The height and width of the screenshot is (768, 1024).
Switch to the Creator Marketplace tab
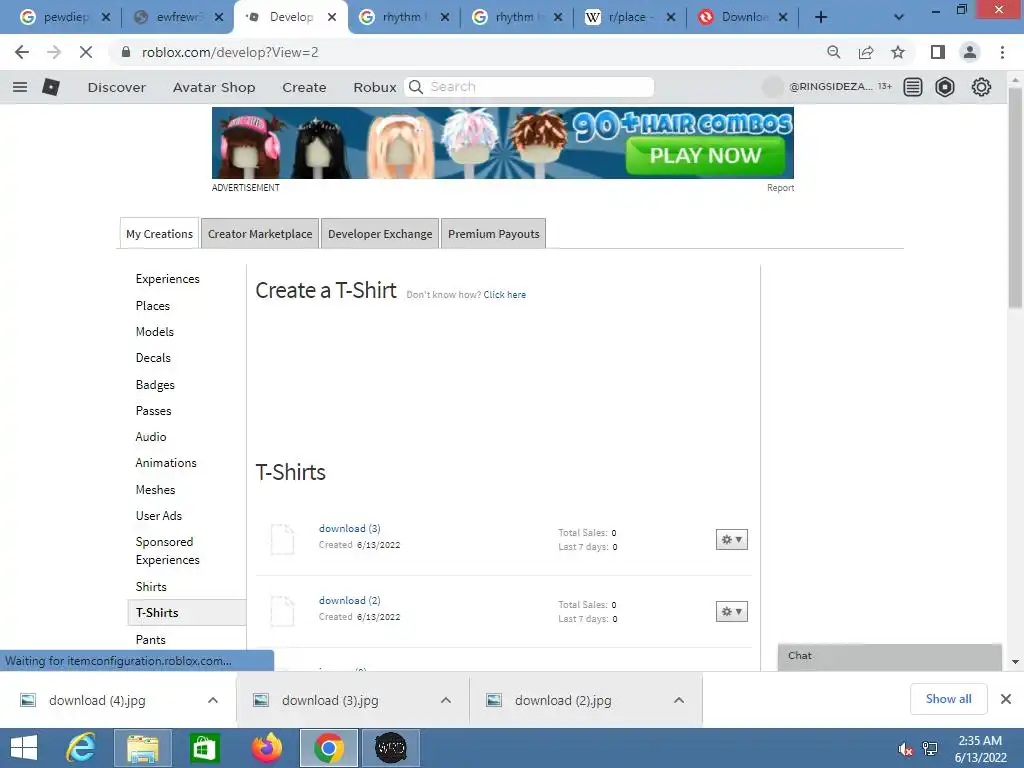(x=260, y=234)
